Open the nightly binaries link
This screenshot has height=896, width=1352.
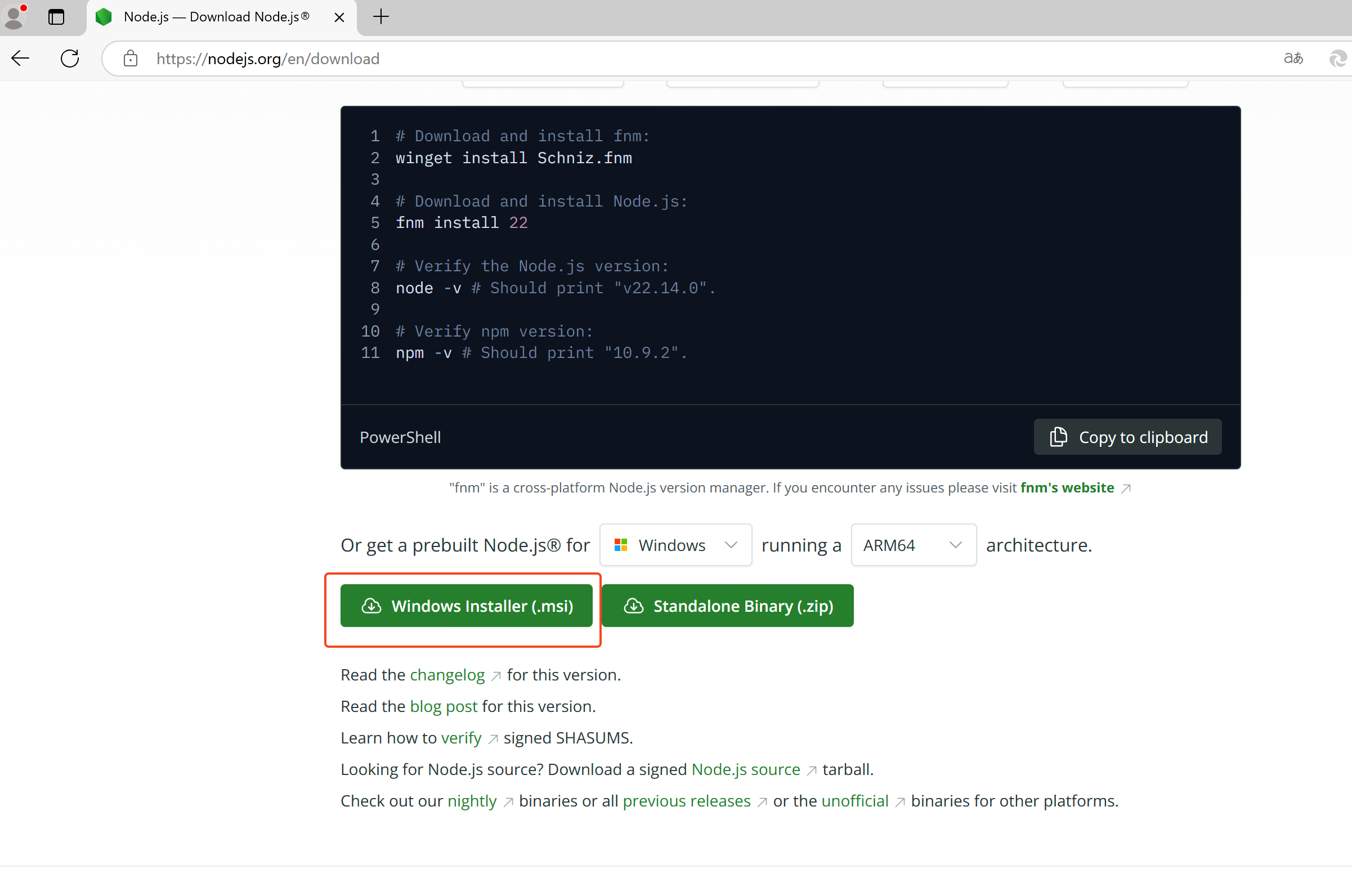[x=472, y=801]
